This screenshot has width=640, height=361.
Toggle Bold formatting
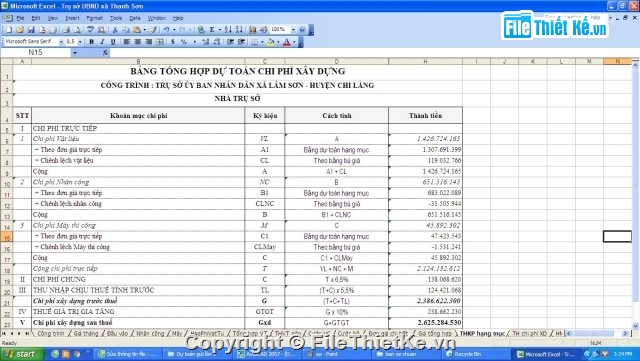(91, 42)
